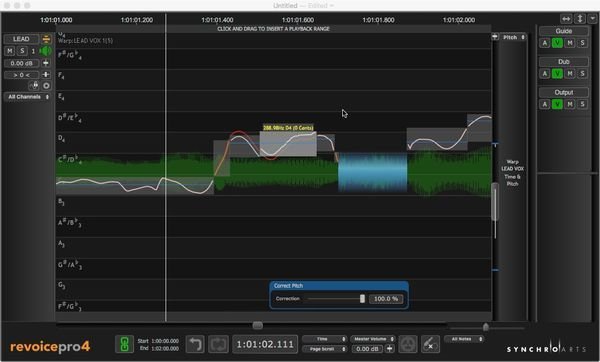Open the Pitch view selector dropdown
Screen dimensions: 600x362
513,37
